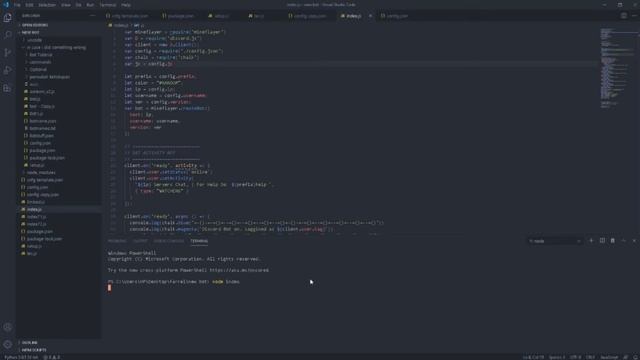
Task: Open the aka.ms/pscore6 link in terminal
Action: point(239,270)
